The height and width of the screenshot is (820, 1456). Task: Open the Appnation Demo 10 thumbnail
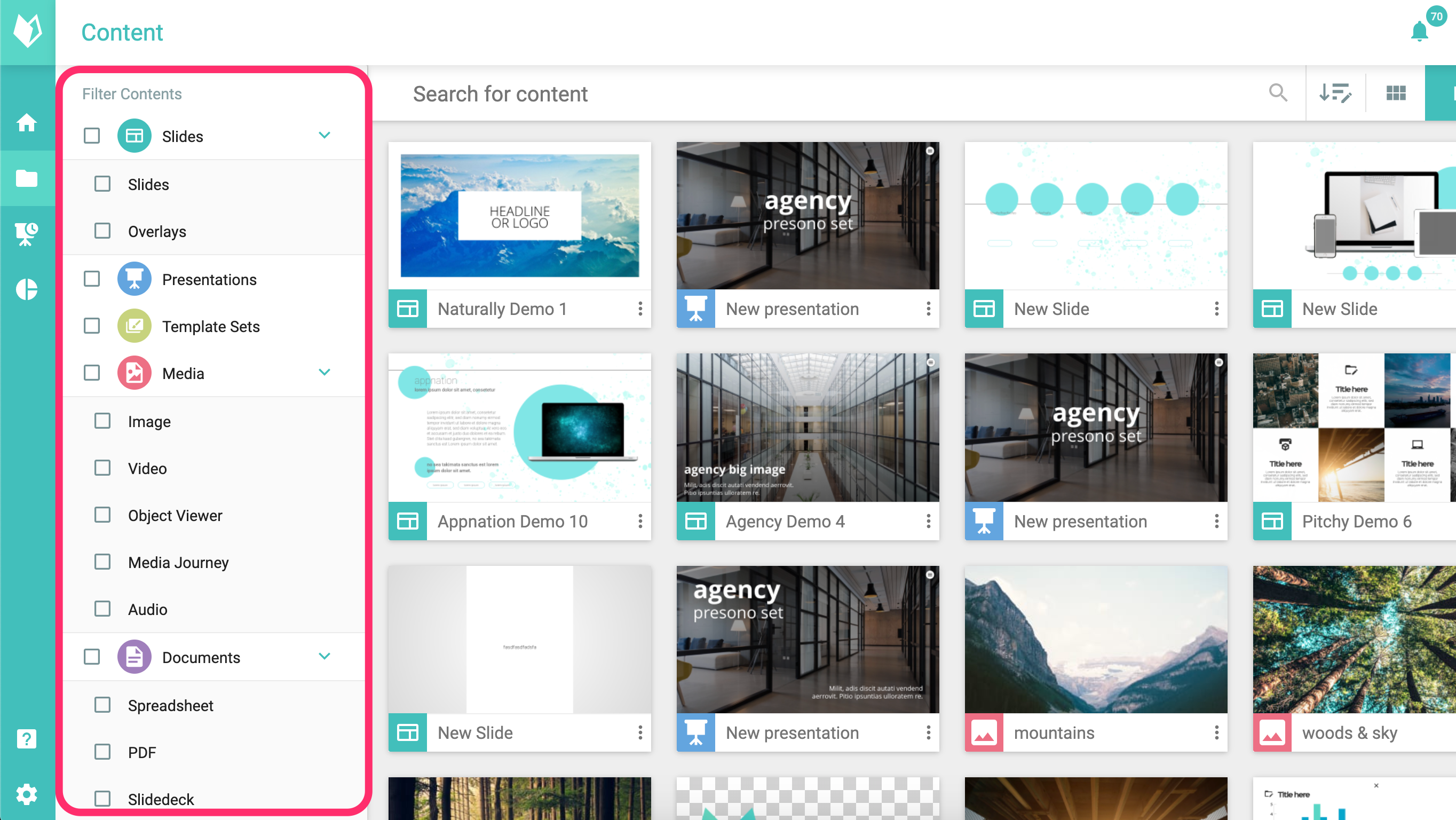[519, 428]
